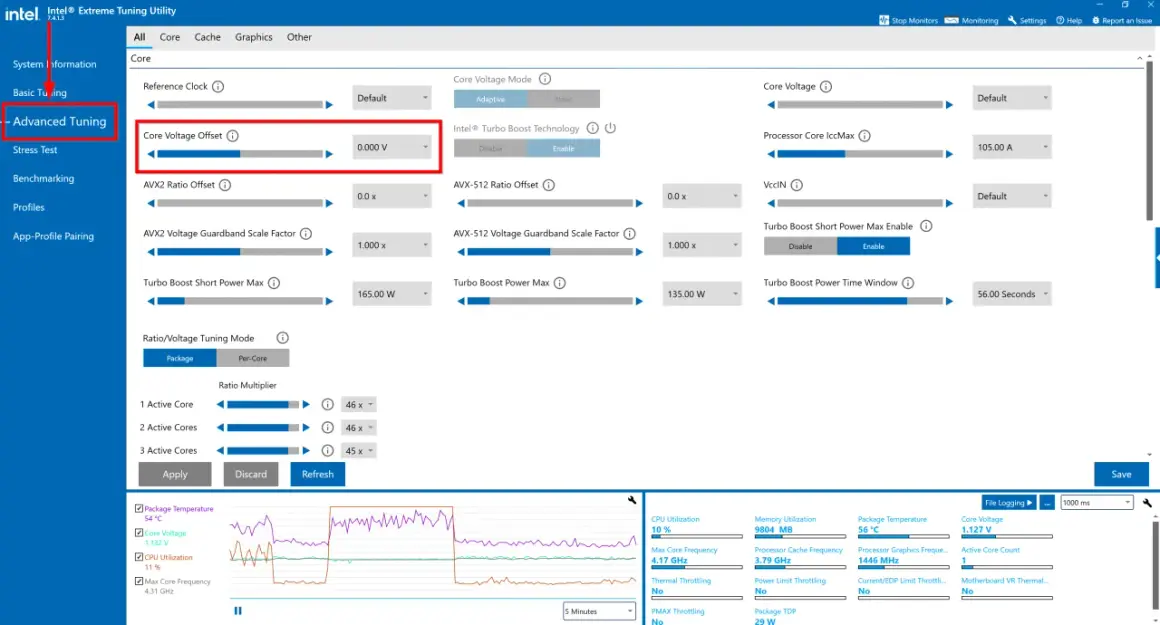Show Core Voltage Offset info tooltip
1160x625 pixels.
(x=232, y=135)
